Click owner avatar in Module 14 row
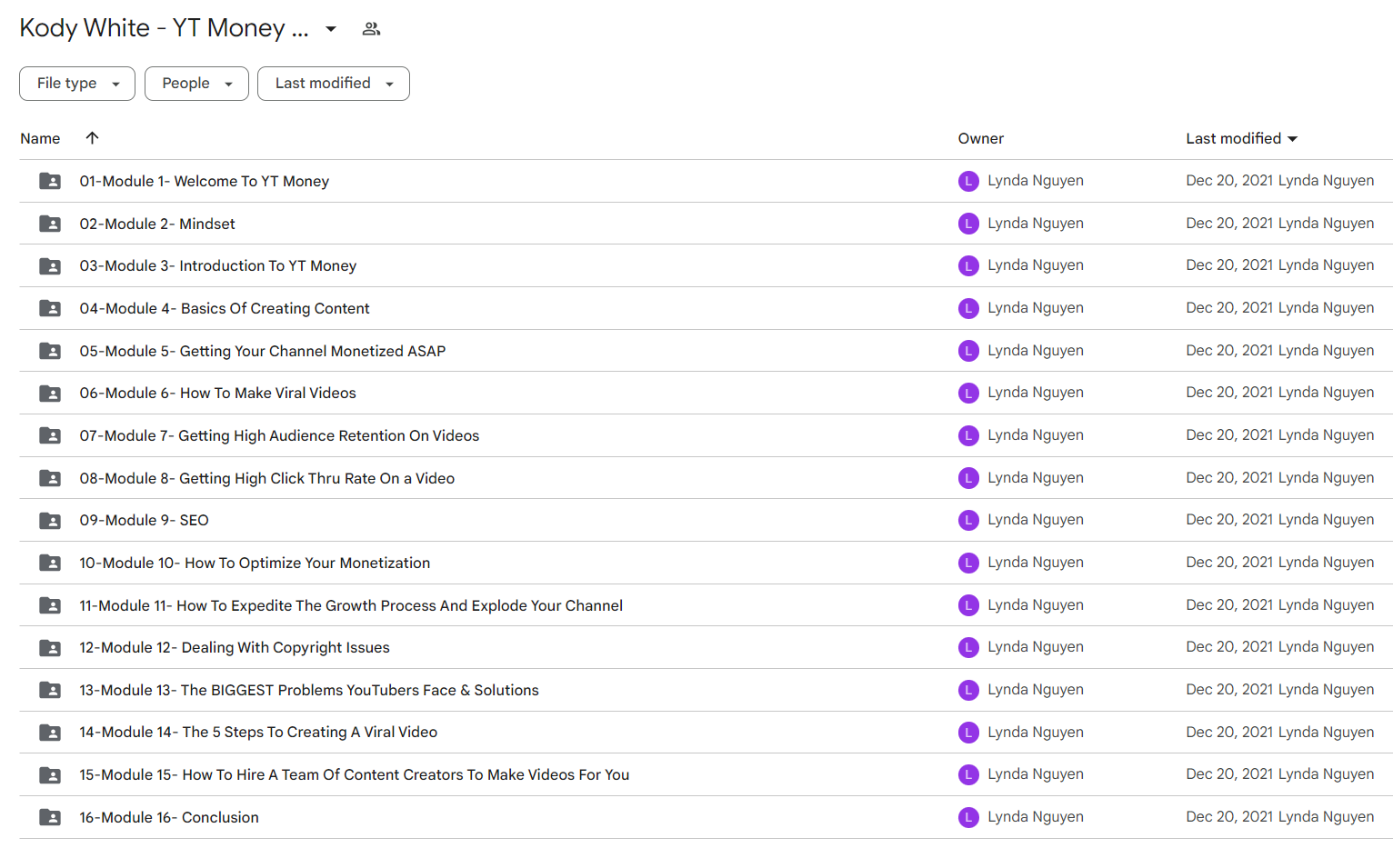The height and width of the screenshot is (868, 1393). click(968, 733)
